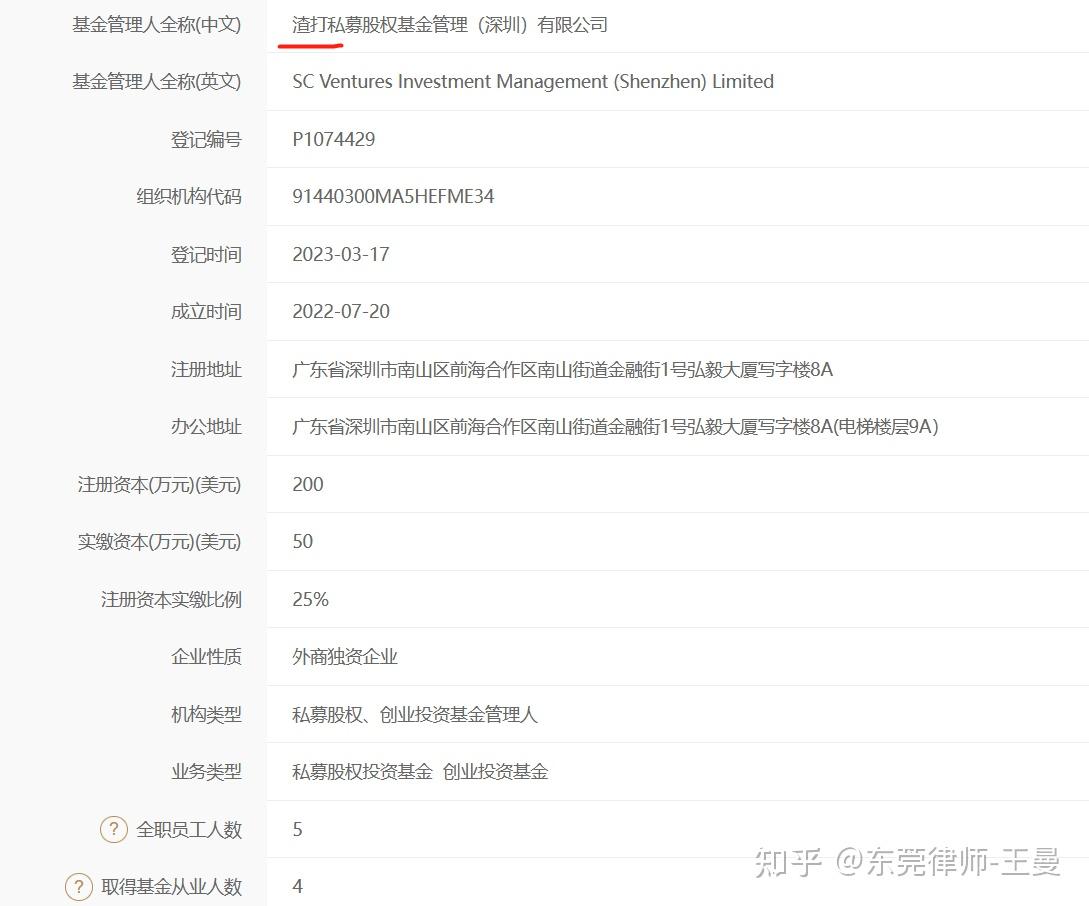This screenshot has height=906, width=1089.
Task: Click business type 私募股权投资基金
Action: tap(363, 771)
